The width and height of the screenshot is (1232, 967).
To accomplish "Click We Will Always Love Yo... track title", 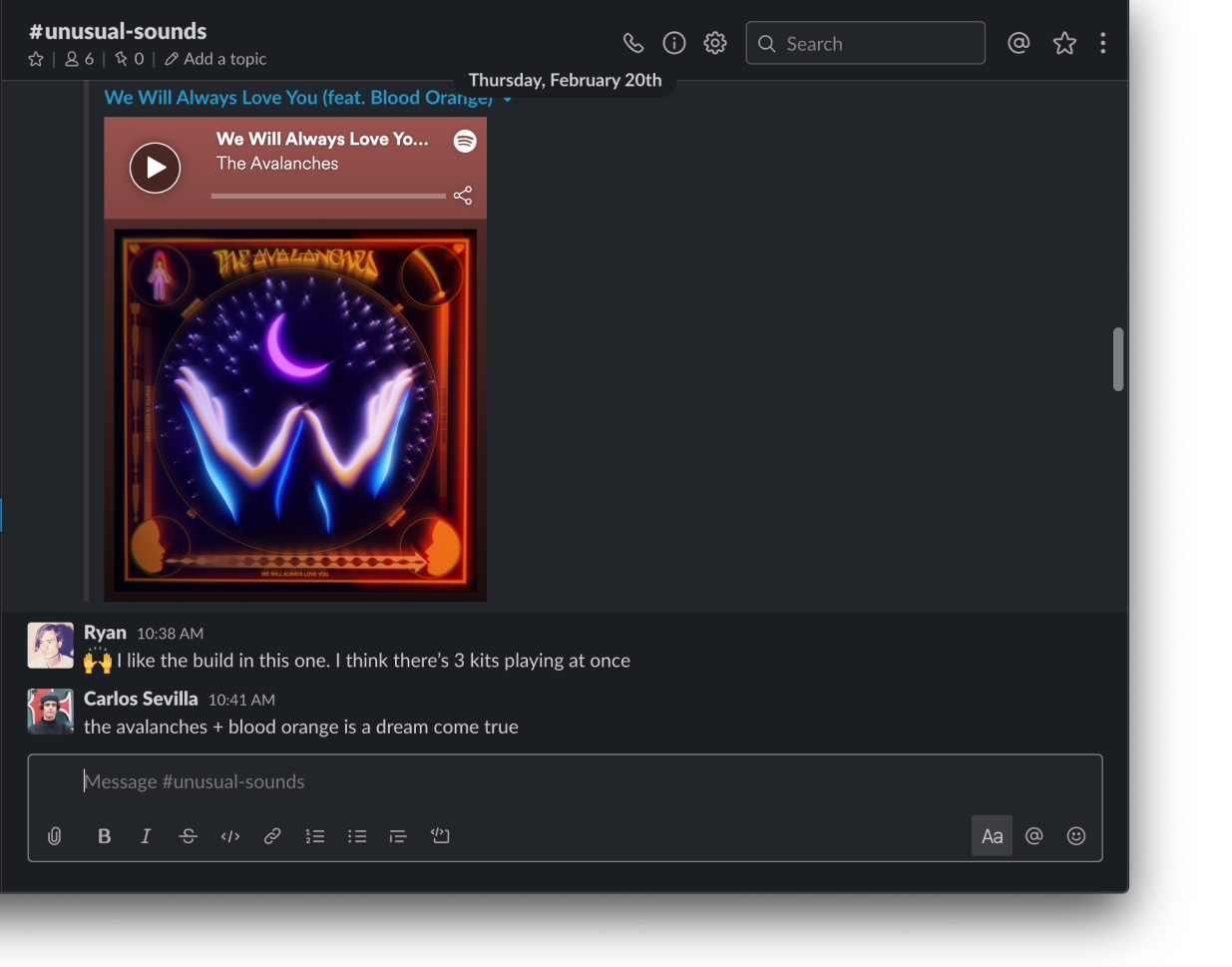I will tap(322, 139).
